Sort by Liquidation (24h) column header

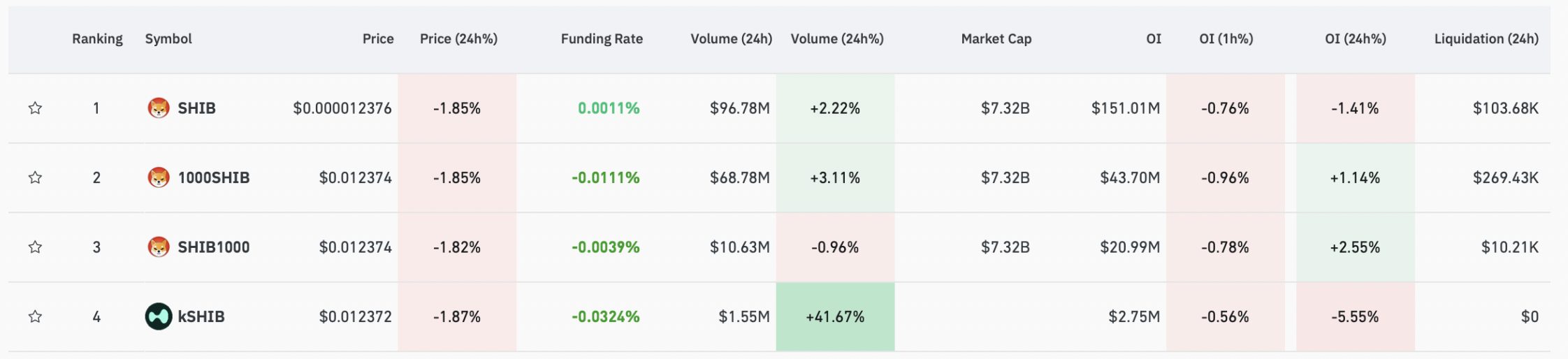tap(1486, 39)
